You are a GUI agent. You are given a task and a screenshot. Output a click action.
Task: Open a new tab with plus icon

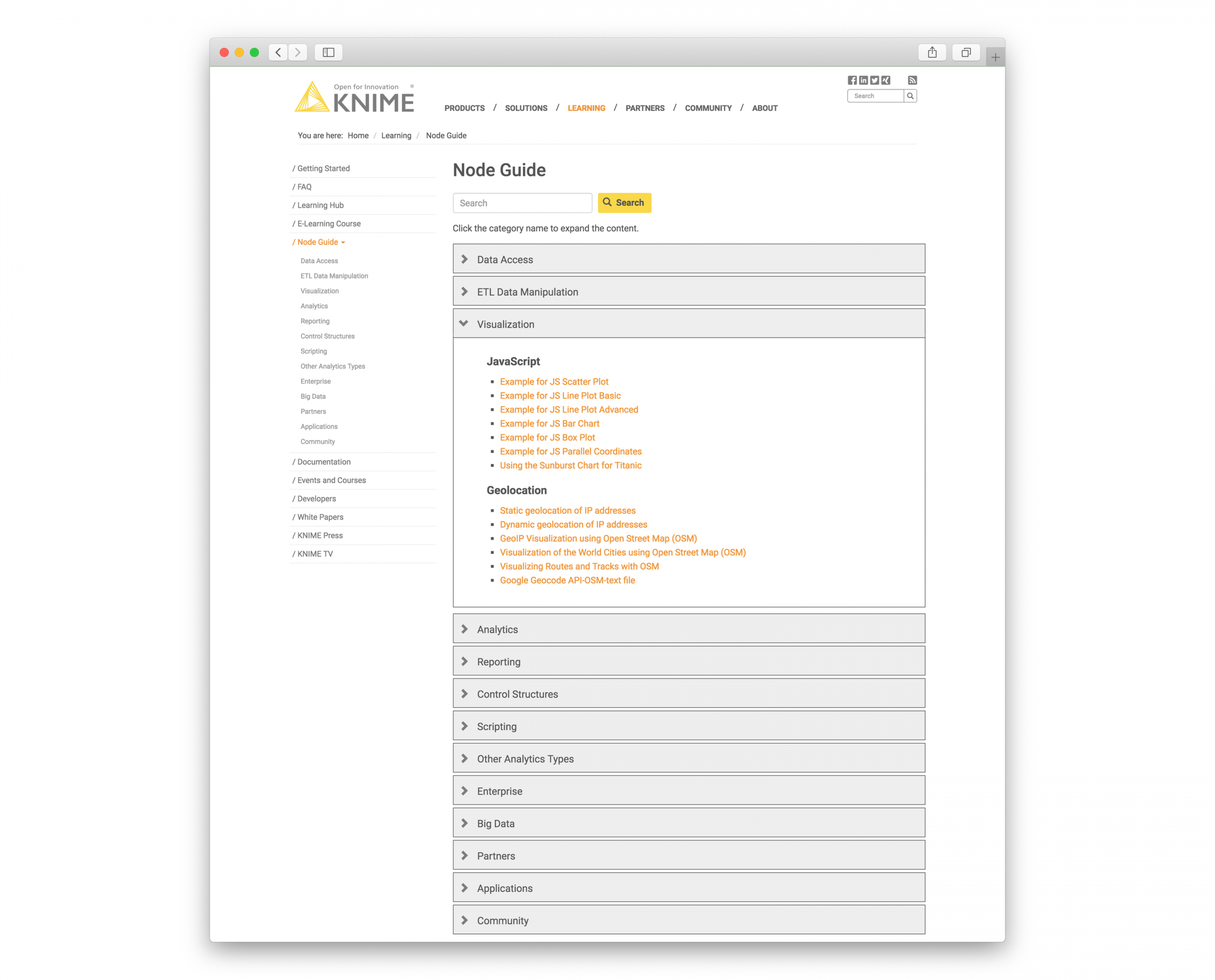click(996, 57)
